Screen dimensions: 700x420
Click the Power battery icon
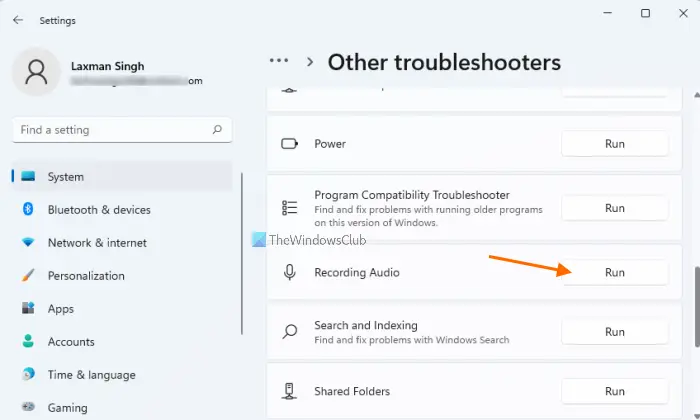[289, 144]
